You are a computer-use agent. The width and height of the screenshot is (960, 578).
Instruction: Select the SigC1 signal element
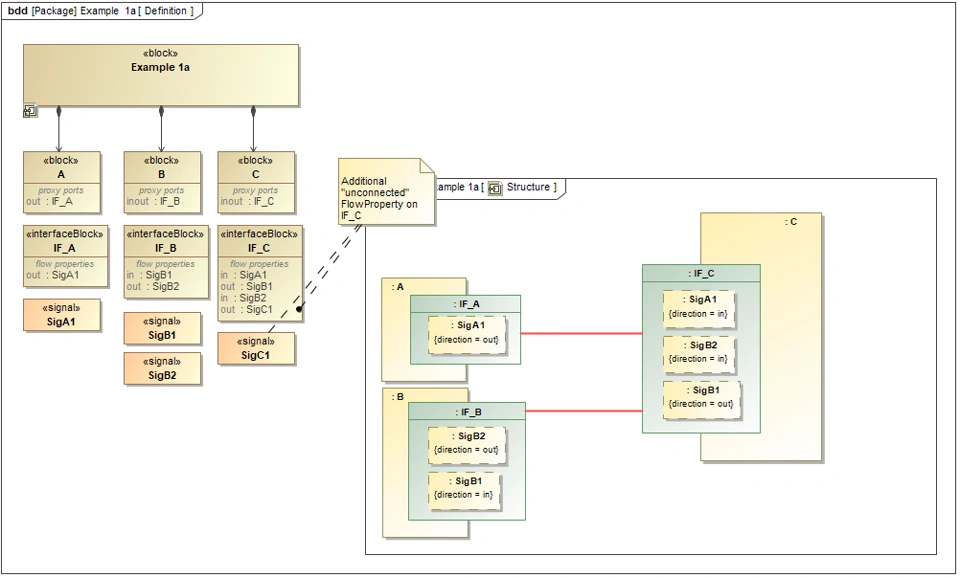point(256,348)
